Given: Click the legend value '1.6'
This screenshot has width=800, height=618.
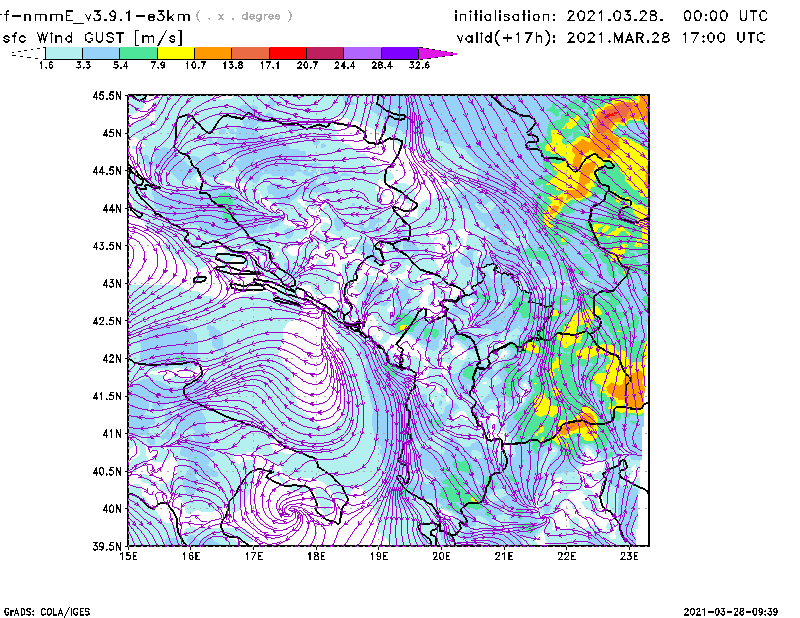Looking at the screenshot, I should click(x=46, y=65).
